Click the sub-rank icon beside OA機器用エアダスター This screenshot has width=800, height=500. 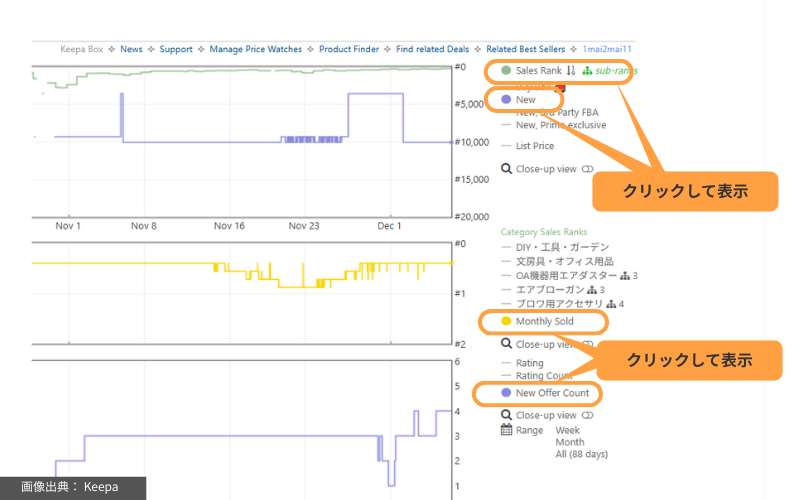point(625,275)
